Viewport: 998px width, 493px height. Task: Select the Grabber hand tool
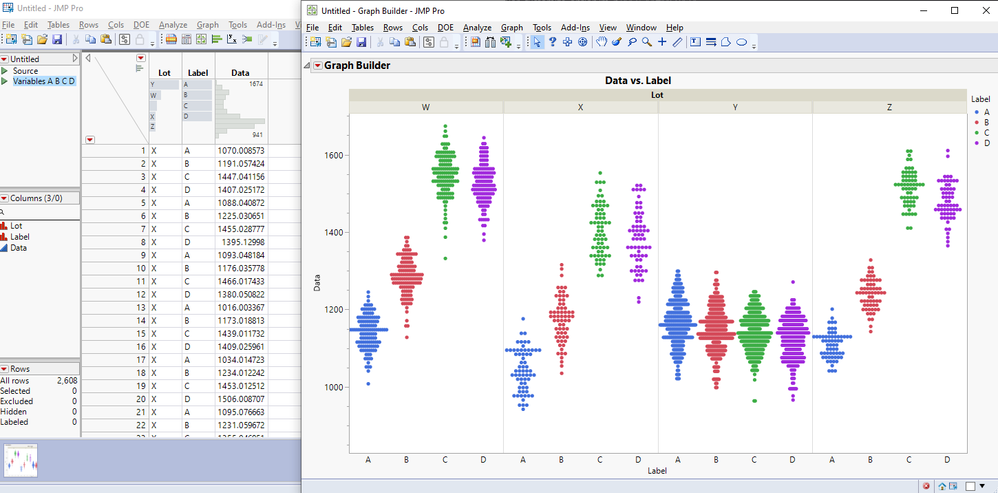click(x=601, y=42)
